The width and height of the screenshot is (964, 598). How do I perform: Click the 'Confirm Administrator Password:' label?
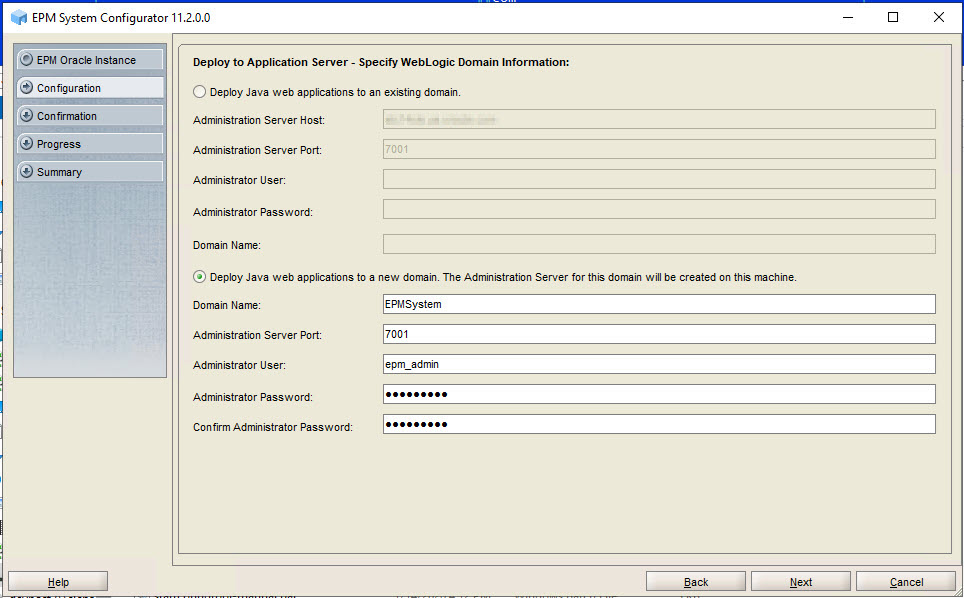pos(273,427)
